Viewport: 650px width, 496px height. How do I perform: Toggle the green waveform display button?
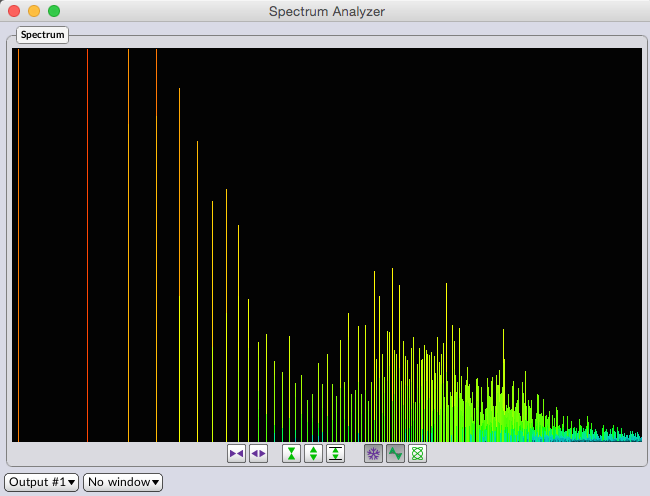[x=395, y=454]
